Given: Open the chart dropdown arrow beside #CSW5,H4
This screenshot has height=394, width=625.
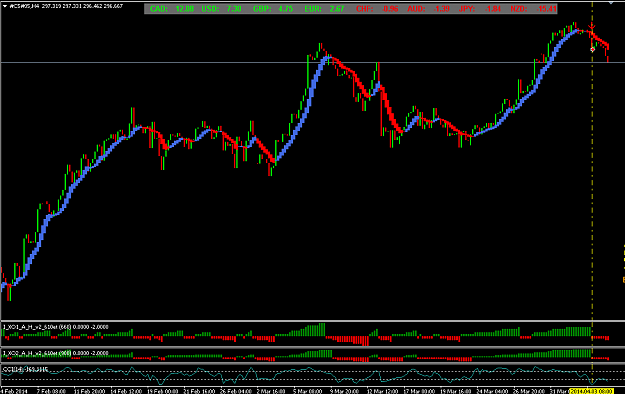Looking at the screenshot, I should click(x=5, y=6).
